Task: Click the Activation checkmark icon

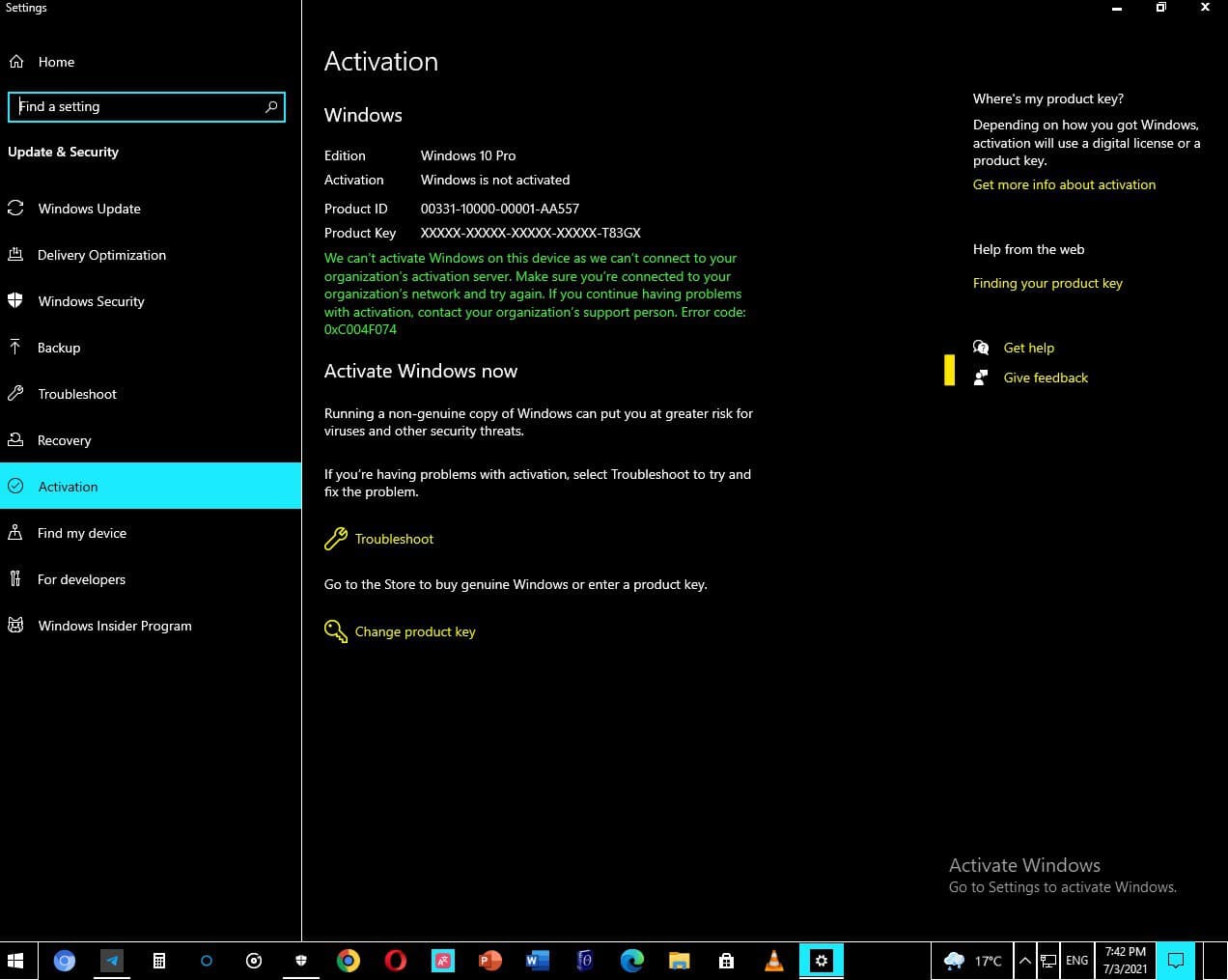Action: click(x=15, y=487)
